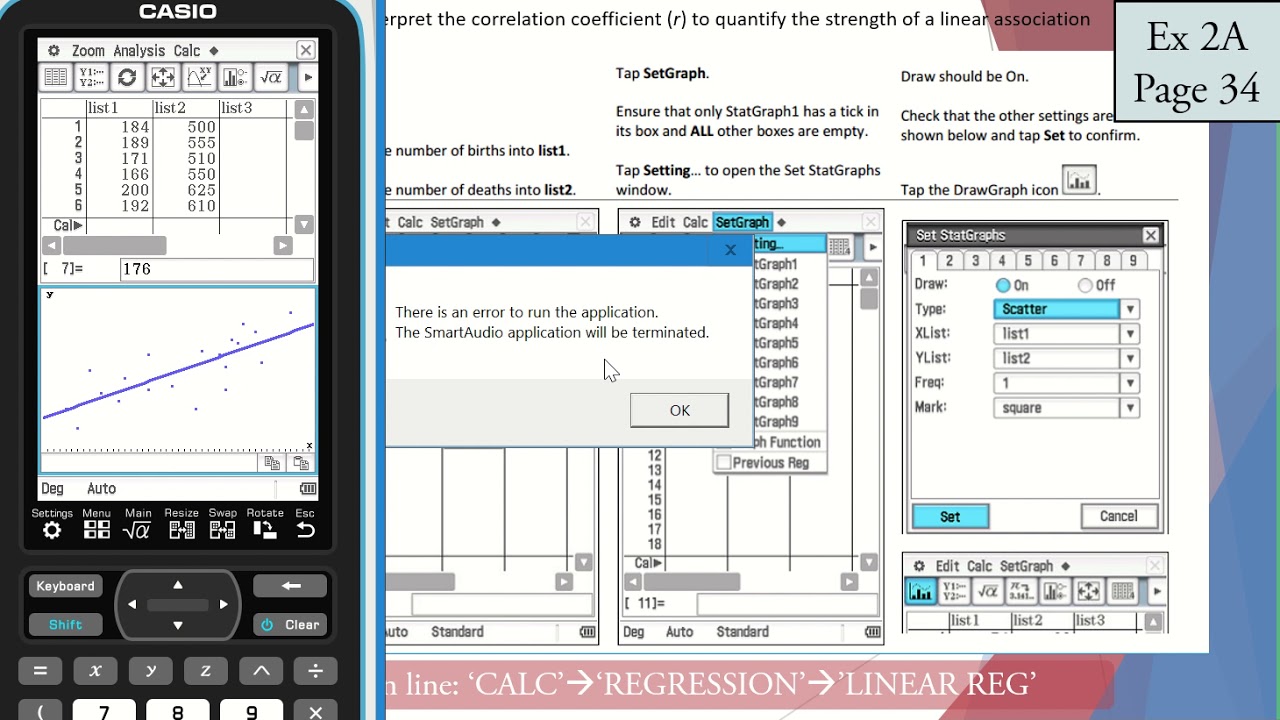Image resolution: width=1280 pixels, height=720 pixels.
Task: Click the Esc back-arrow icon
Action: (305, 530)
